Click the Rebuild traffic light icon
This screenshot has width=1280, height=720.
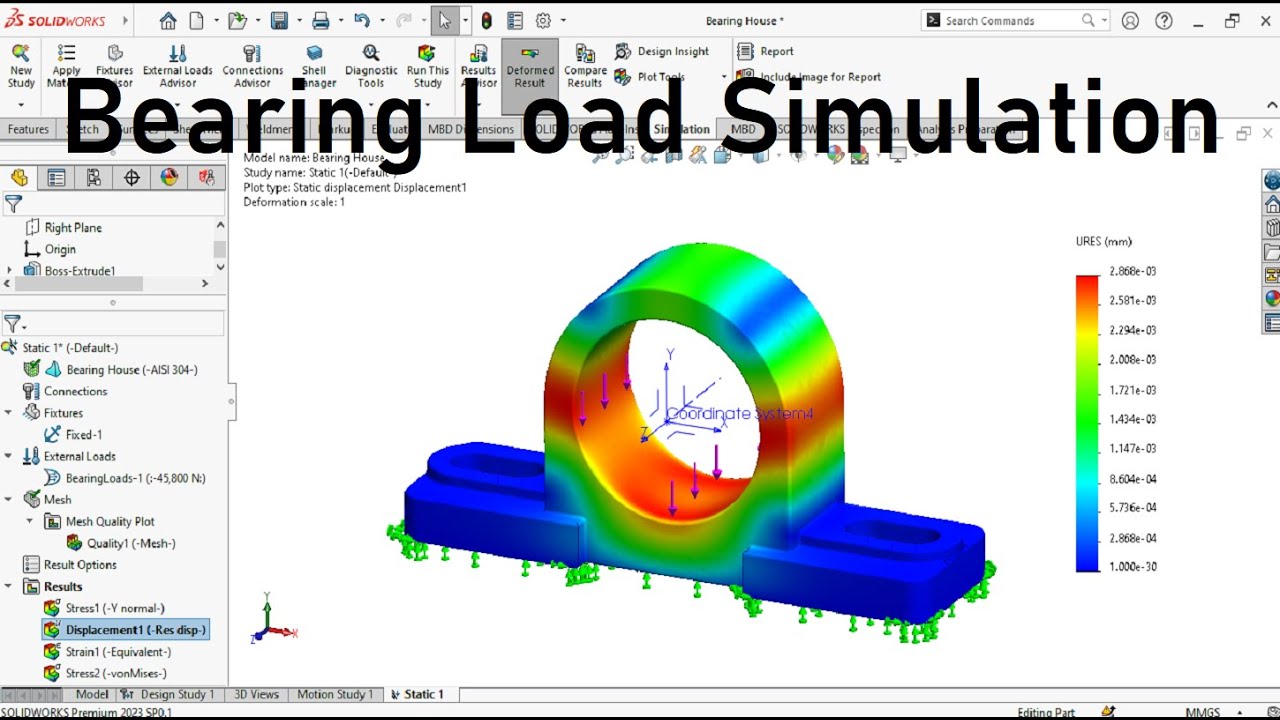tap(487, 21)
